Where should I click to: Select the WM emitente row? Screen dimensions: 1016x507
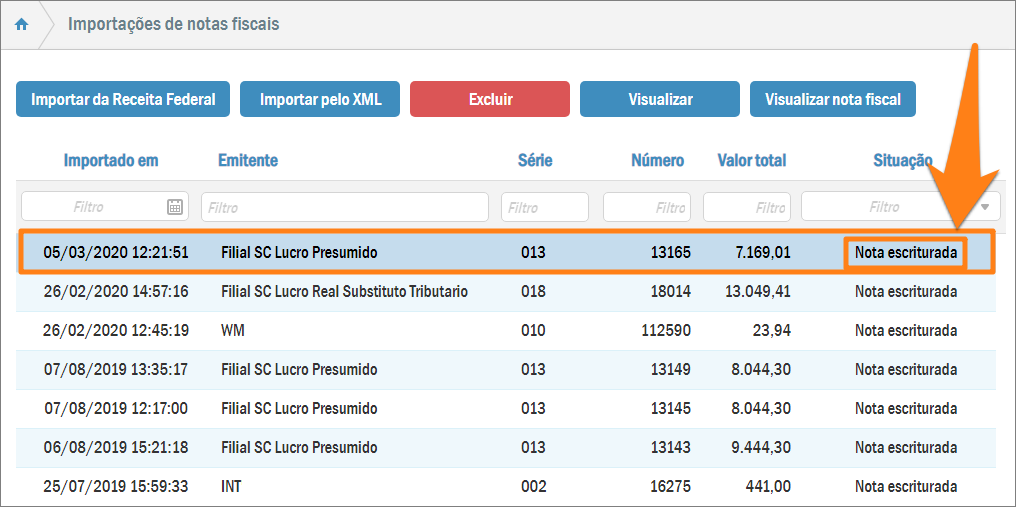point(232,331)
